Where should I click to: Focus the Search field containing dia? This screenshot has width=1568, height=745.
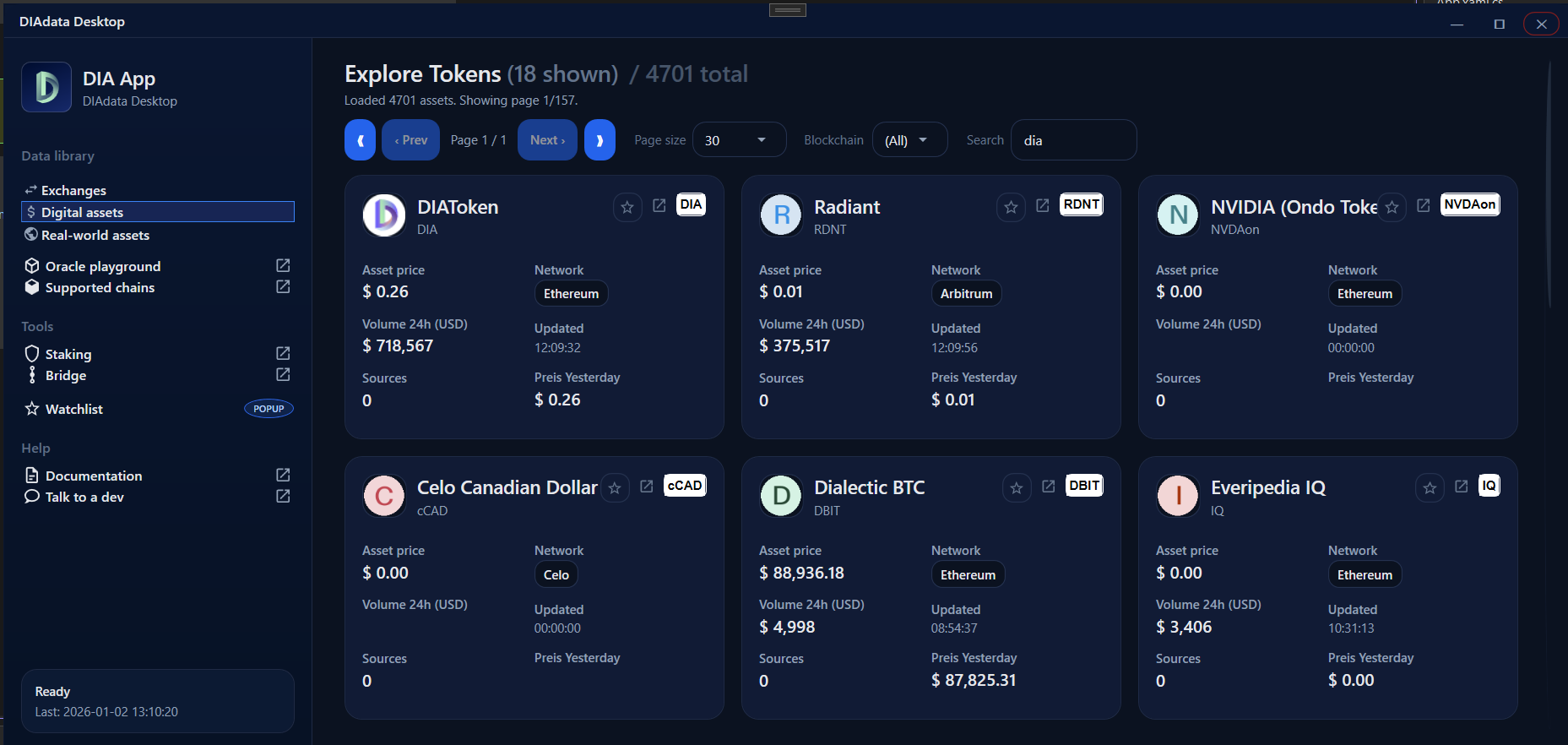click(x=1073, y=140)
